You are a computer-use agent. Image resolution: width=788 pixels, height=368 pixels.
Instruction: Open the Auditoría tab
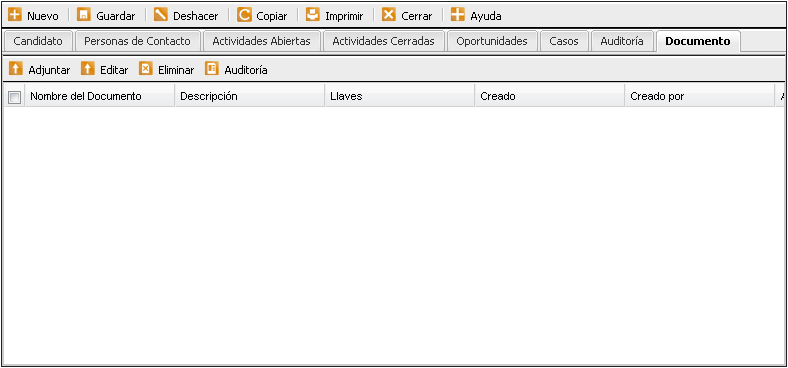point(622,41)
